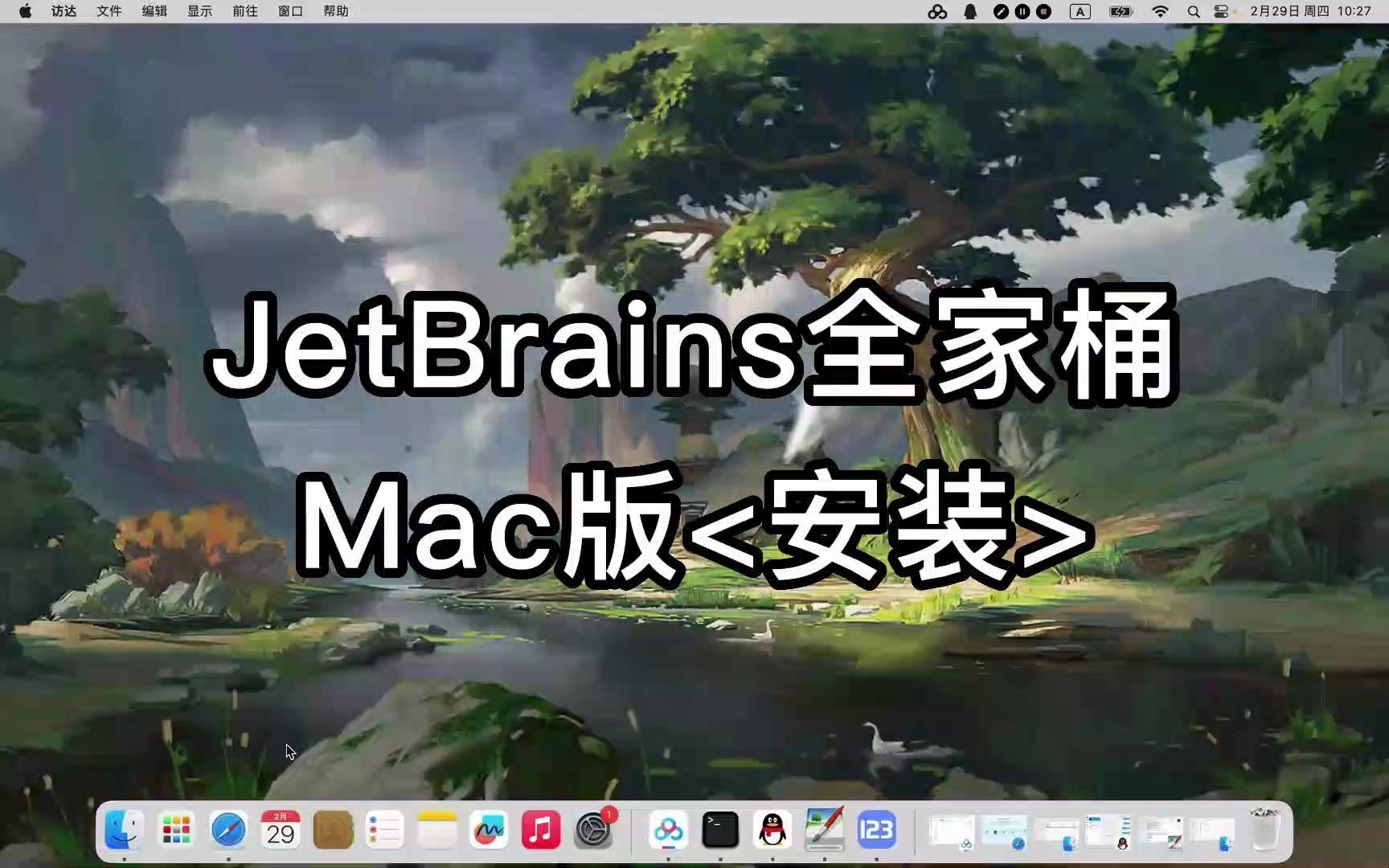Restore minimized QQ window thumbnail
Viewport: 1389px width, 868px height.
click(x=1108, y=832)
